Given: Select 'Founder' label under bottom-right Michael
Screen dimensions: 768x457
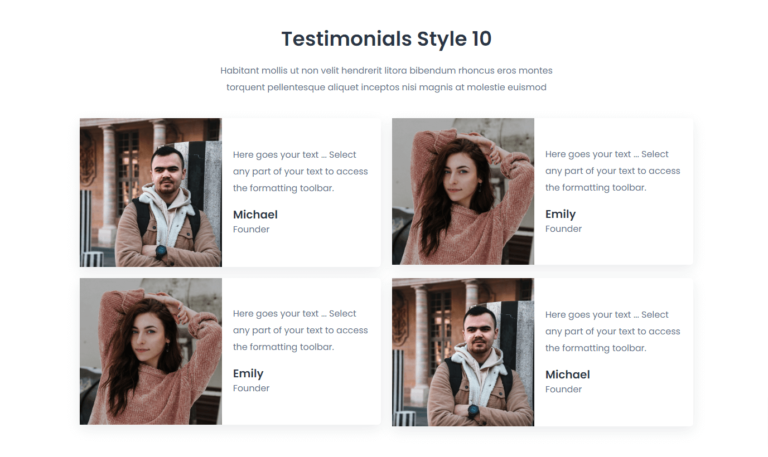Looking at the screenshot, I should pyautogui.click(x=563, y=389).
